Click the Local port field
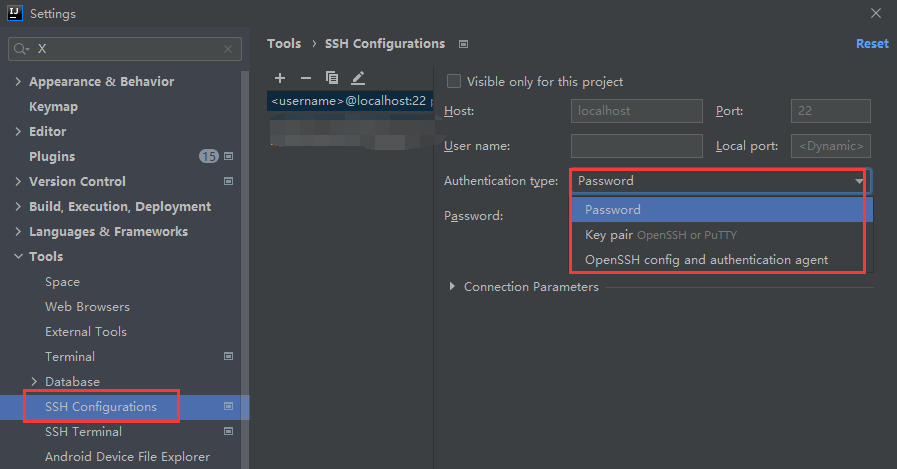 (830, 146)
